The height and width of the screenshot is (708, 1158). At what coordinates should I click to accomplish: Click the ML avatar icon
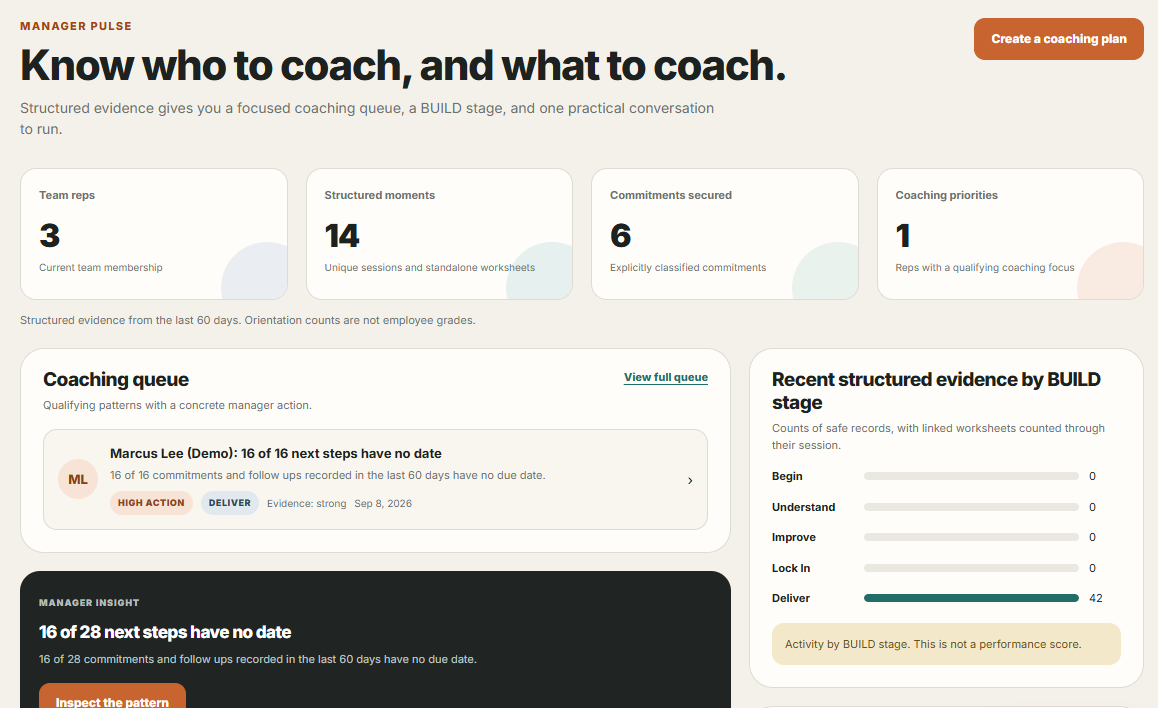78,479
